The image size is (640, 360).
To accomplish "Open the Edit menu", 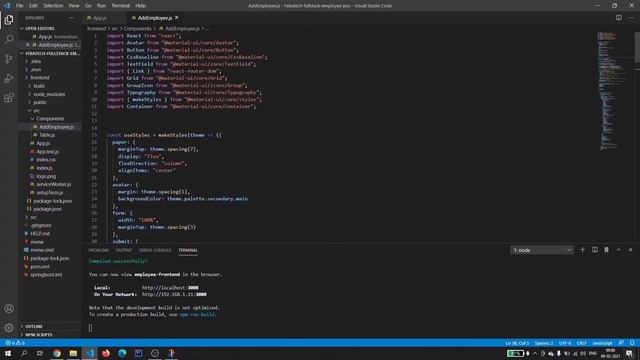I will 33,6.
